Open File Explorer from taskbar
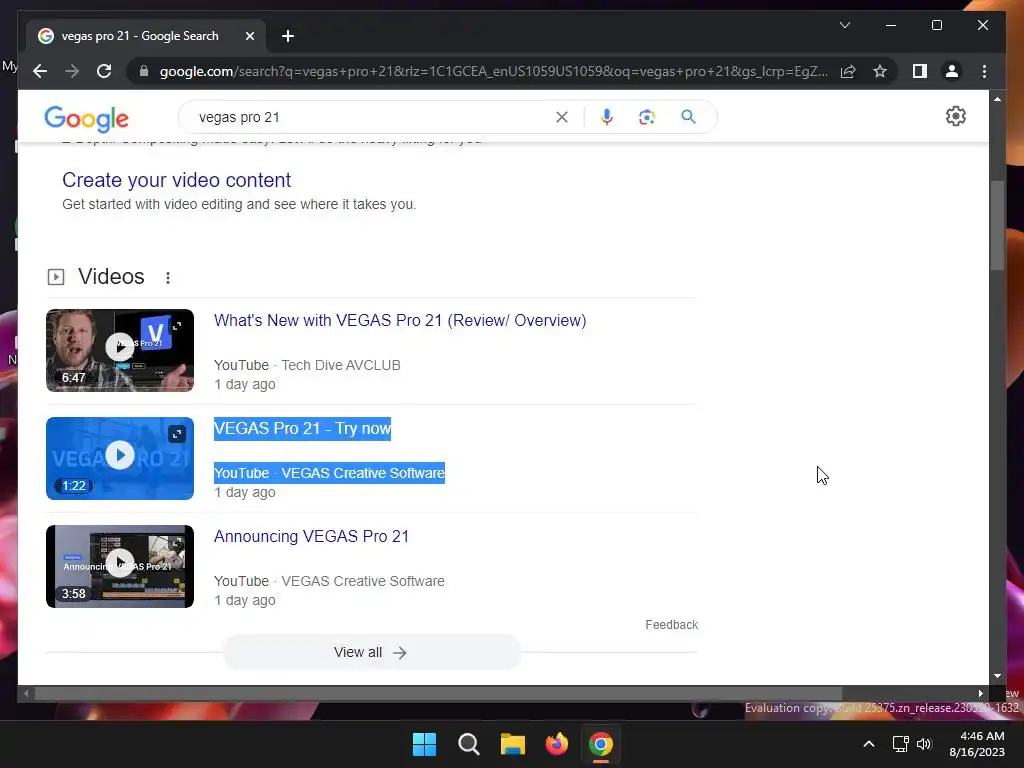Image resolution: width=1024 pixels, height=768 pixels. (x=513, y=744)
